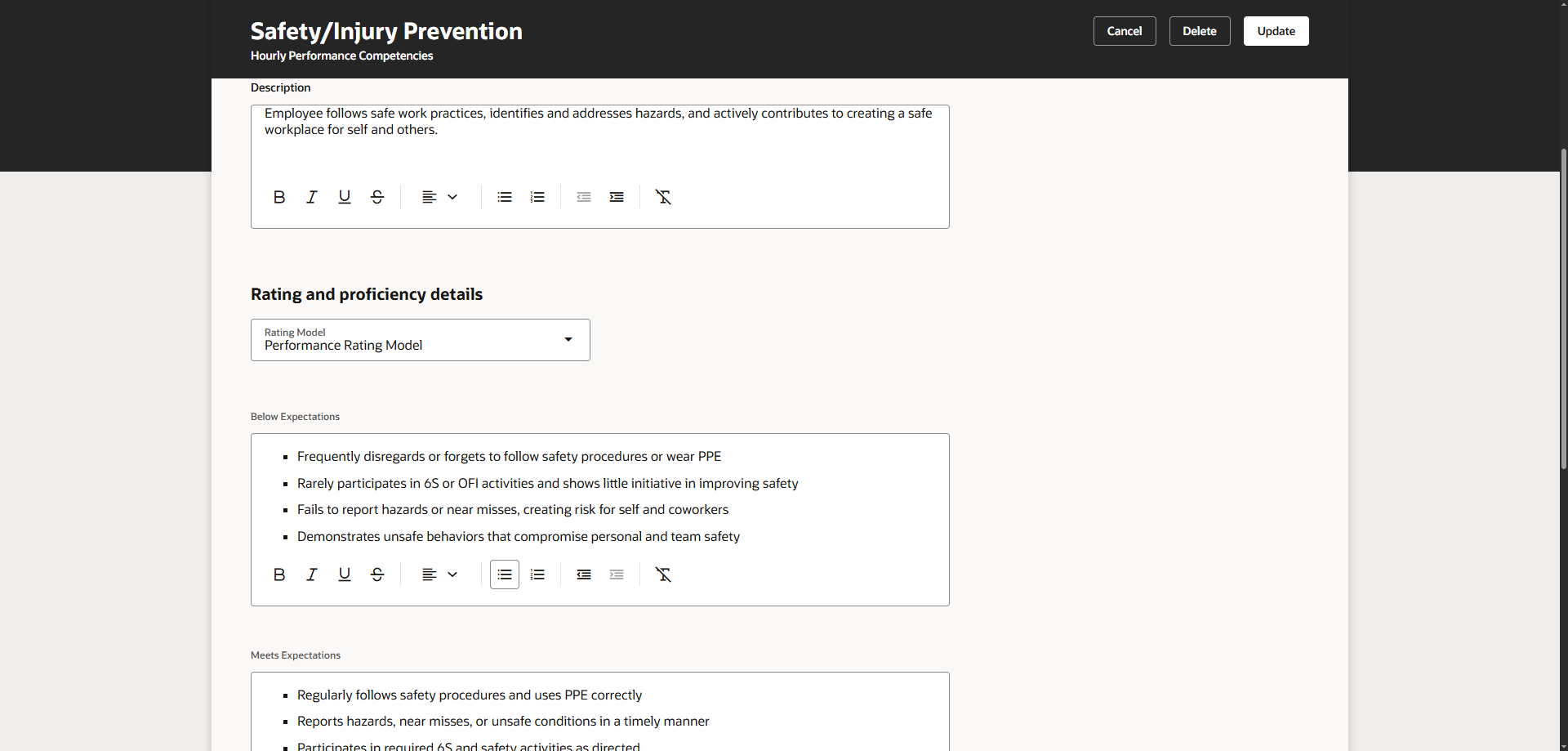Click Strikethrough in the Below Expectations toolbar
Image resolution: width=1568 pixels, height=751 pixels.
(x=377, y=574)
